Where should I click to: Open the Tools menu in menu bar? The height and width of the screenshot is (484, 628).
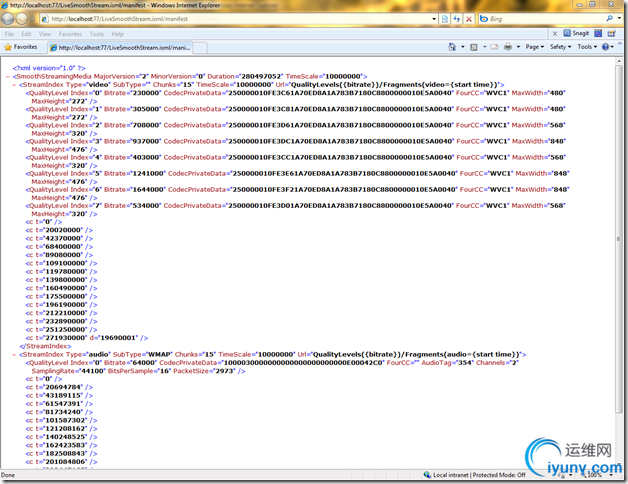point(97,34)
